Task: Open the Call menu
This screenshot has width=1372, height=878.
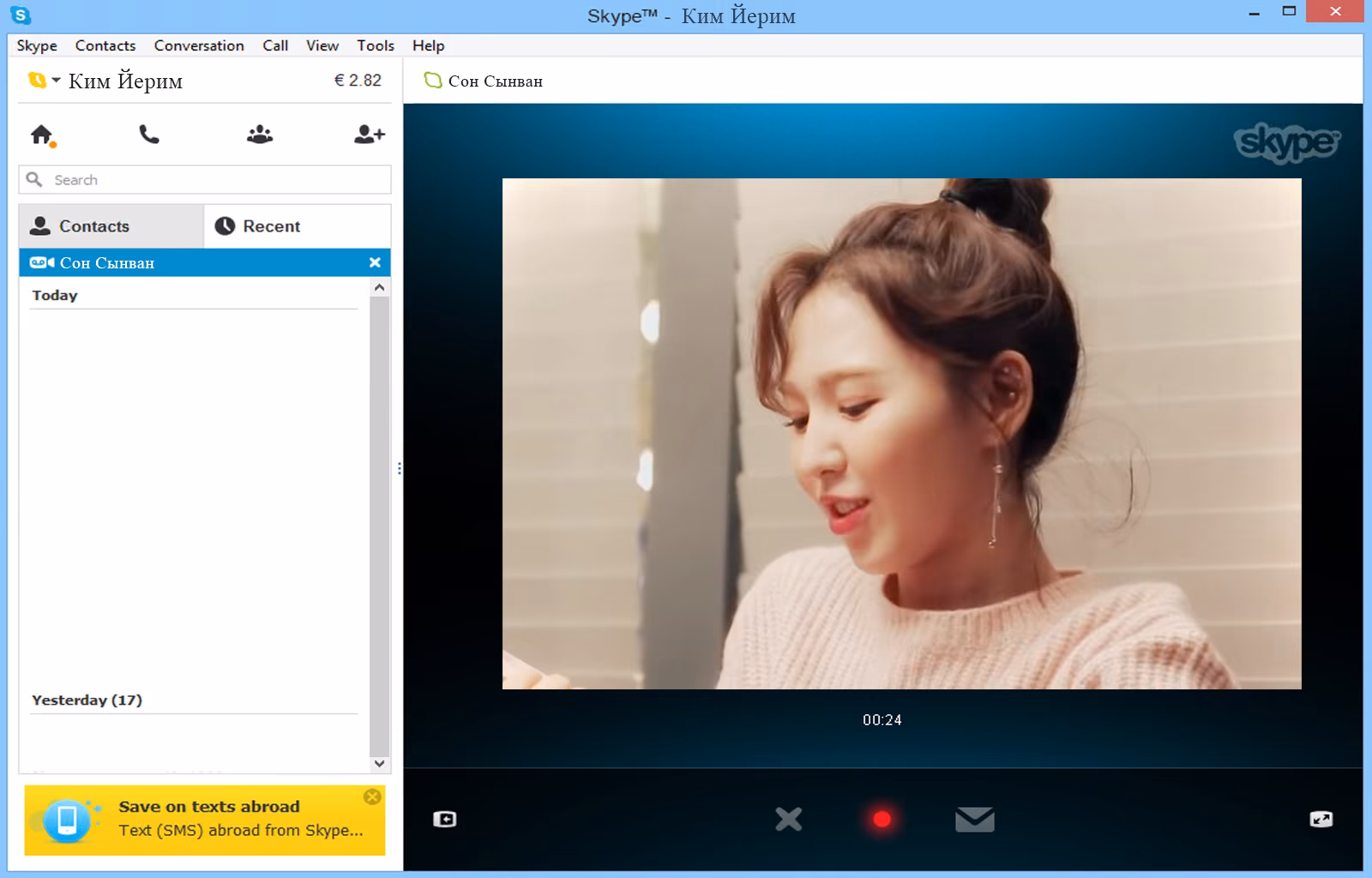Action: coord(275,45)
